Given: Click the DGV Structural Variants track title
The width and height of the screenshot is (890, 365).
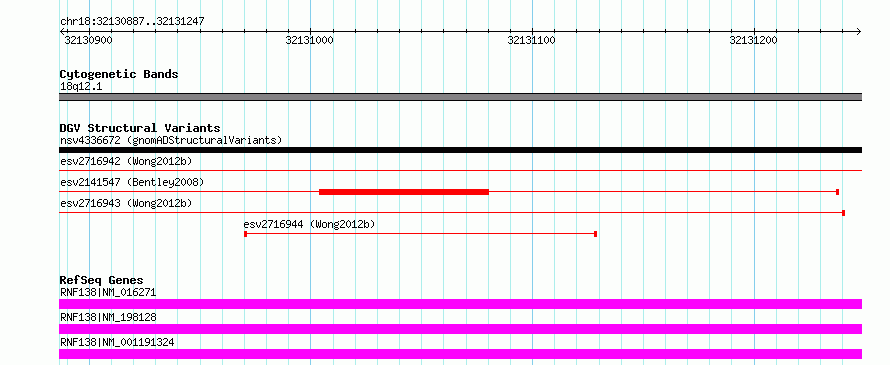Looking at the screenshot, I should click(x=140, y=128).
